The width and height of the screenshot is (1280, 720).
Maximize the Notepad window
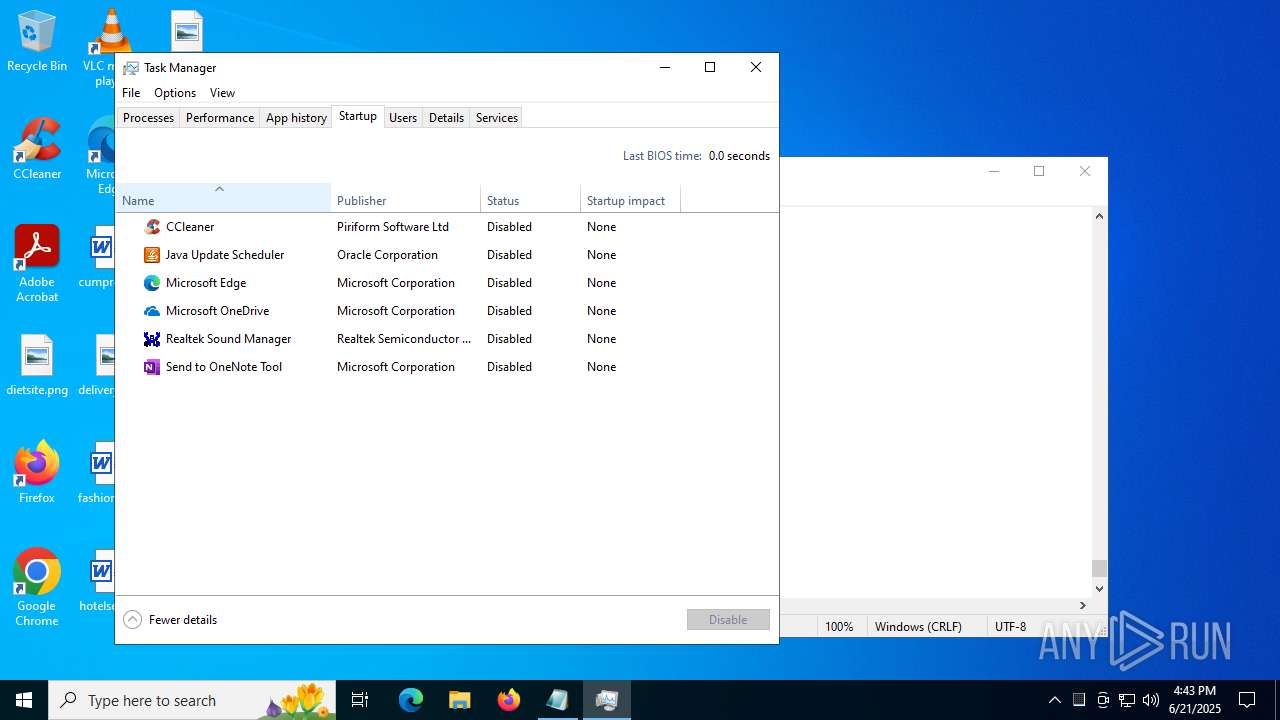coord(1039,171)
